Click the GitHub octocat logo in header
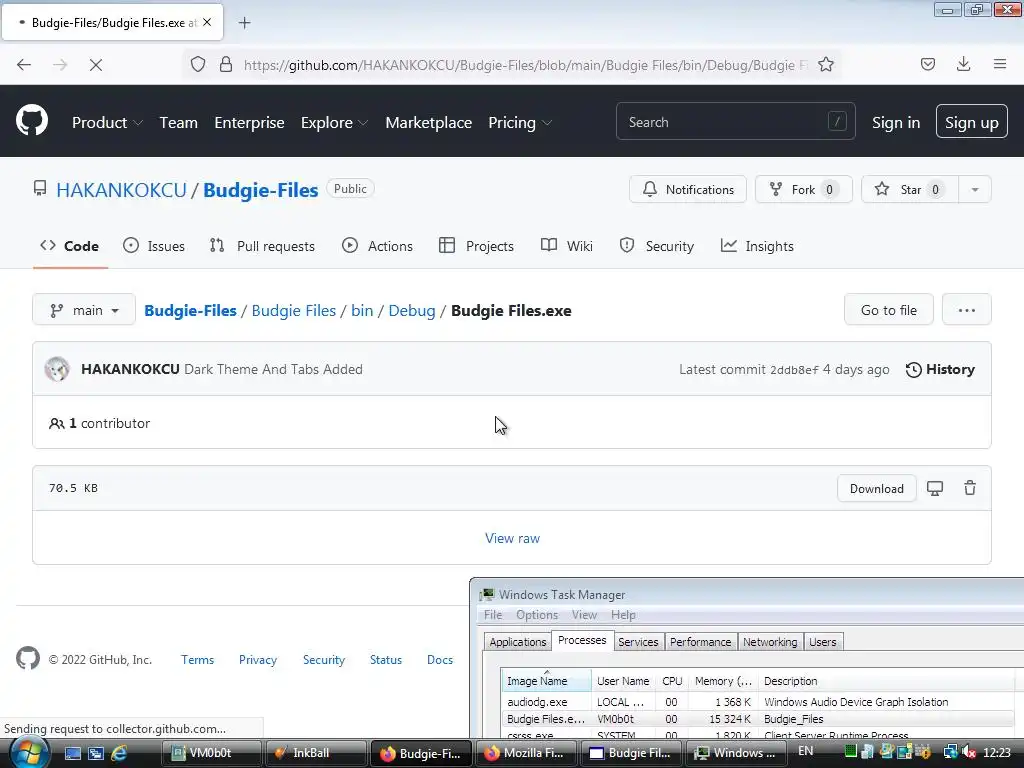This screenshot has height=768, width=1024. [32, 121]
